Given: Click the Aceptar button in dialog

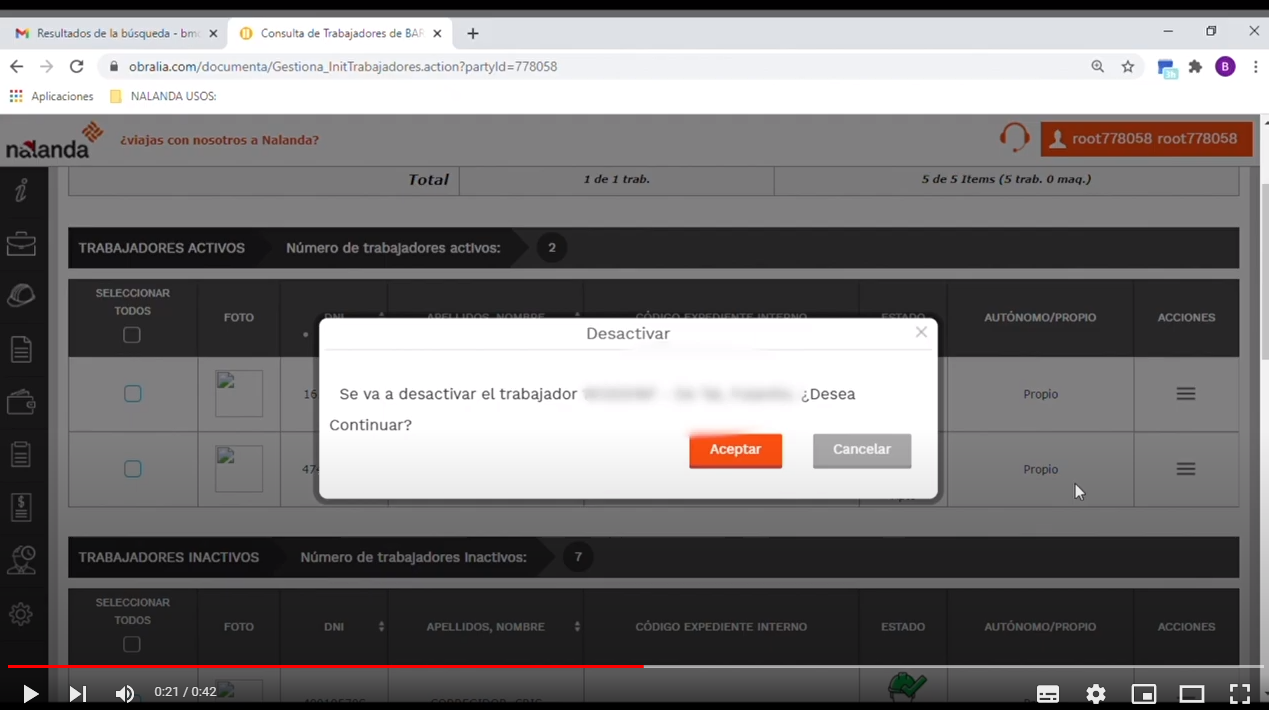Looking at the screenshot, I should pos(735,450).
